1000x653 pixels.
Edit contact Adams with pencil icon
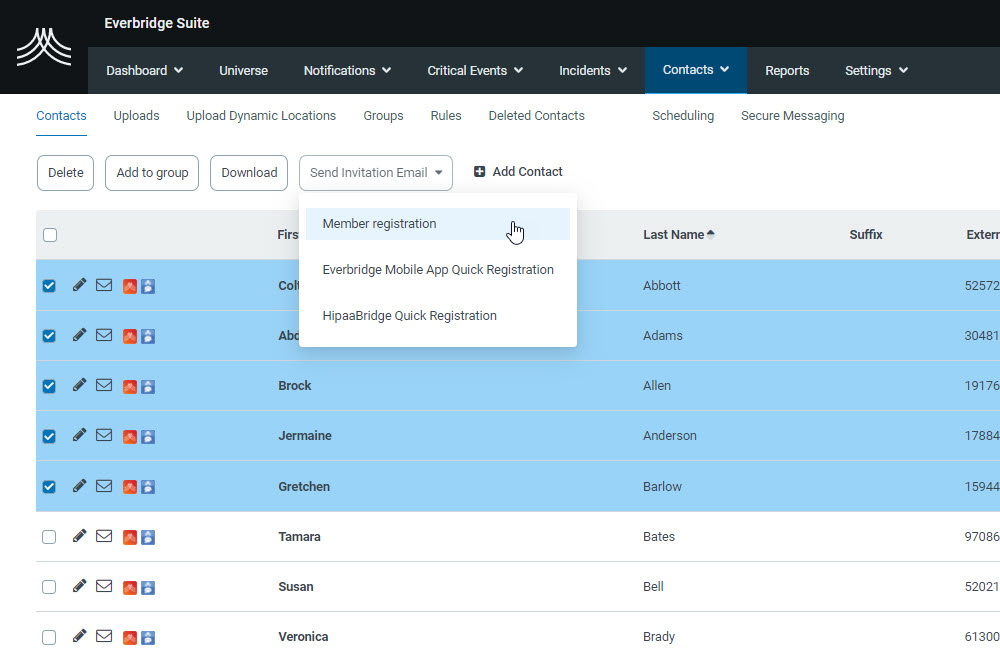click(79, 335)
